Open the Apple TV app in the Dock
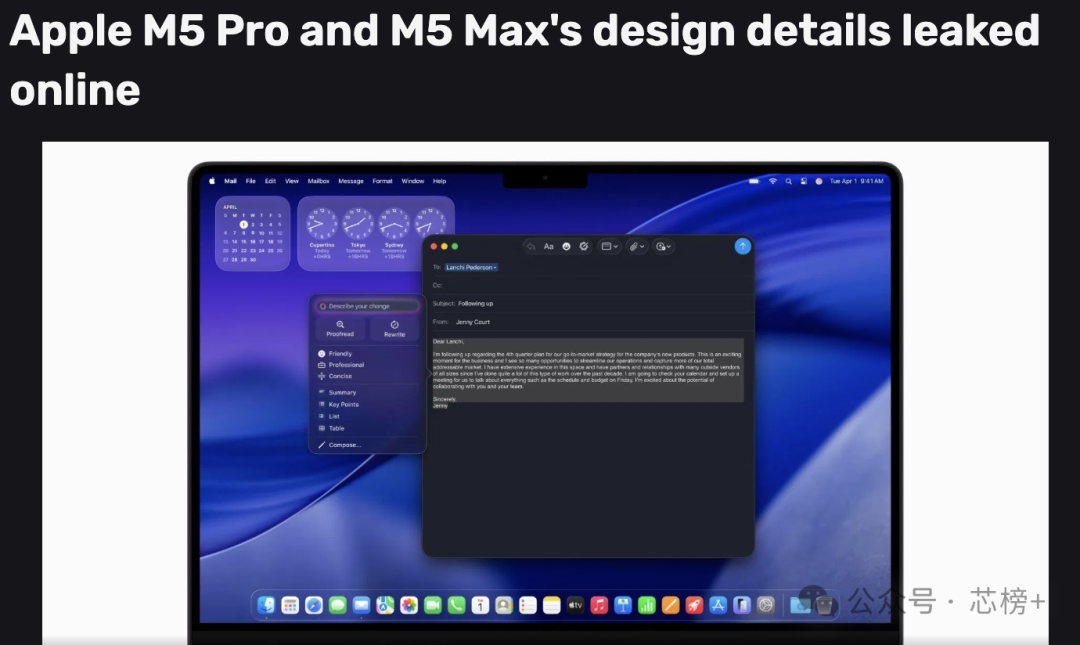The width and height of the screenshot is (1080, 645). coord(574,605)
